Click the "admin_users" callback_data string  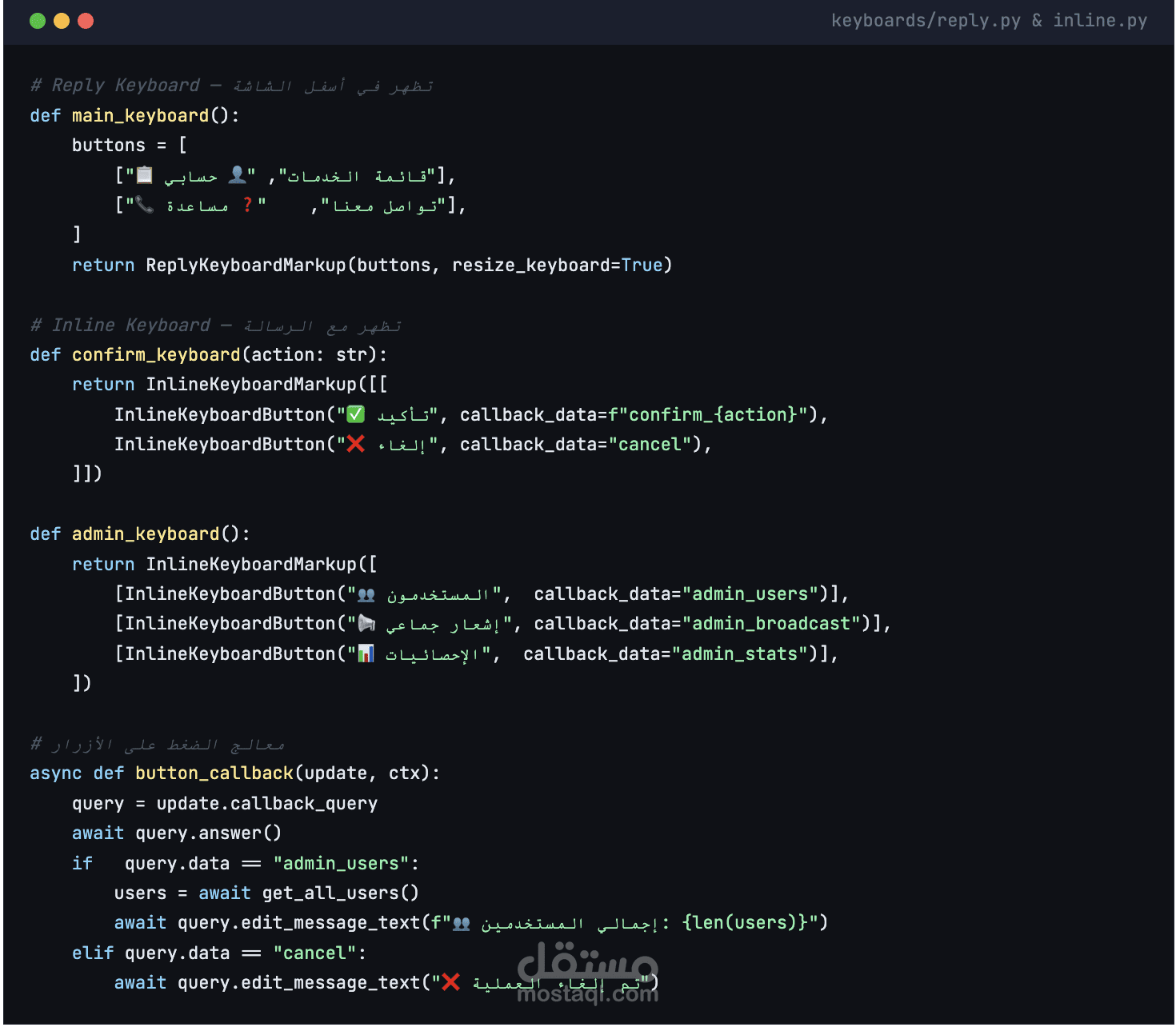click(750, 594)
